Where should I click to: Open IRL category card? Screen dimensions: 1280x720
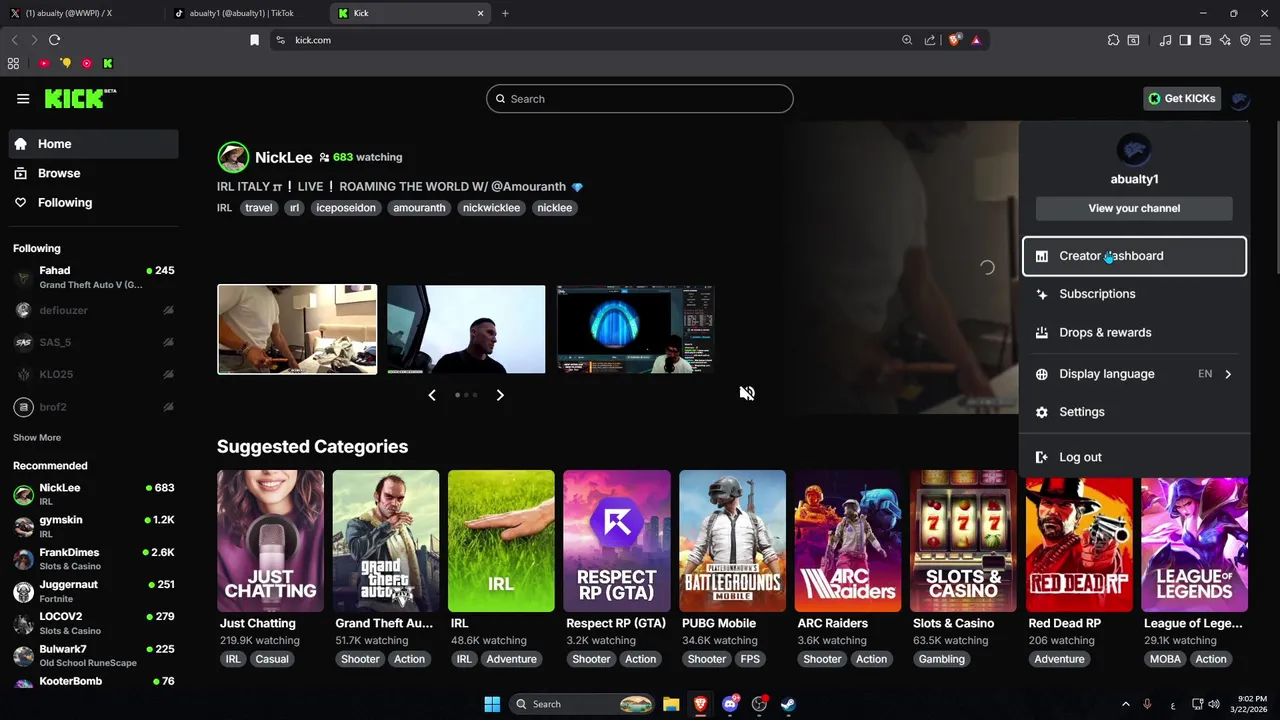point(501,541)
